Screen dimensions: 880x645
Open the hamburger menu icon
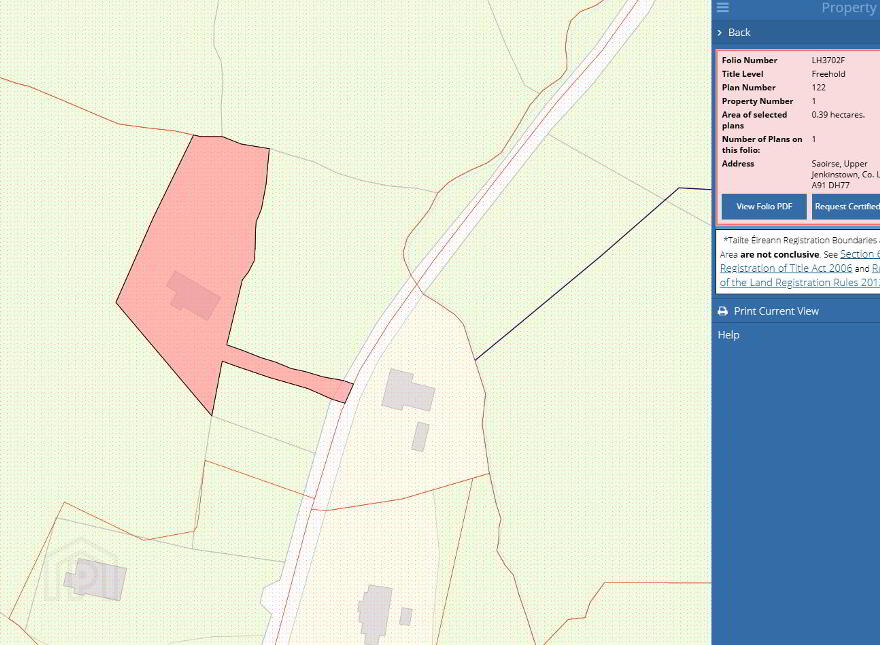pyautogui.click(x=723, y=7)
